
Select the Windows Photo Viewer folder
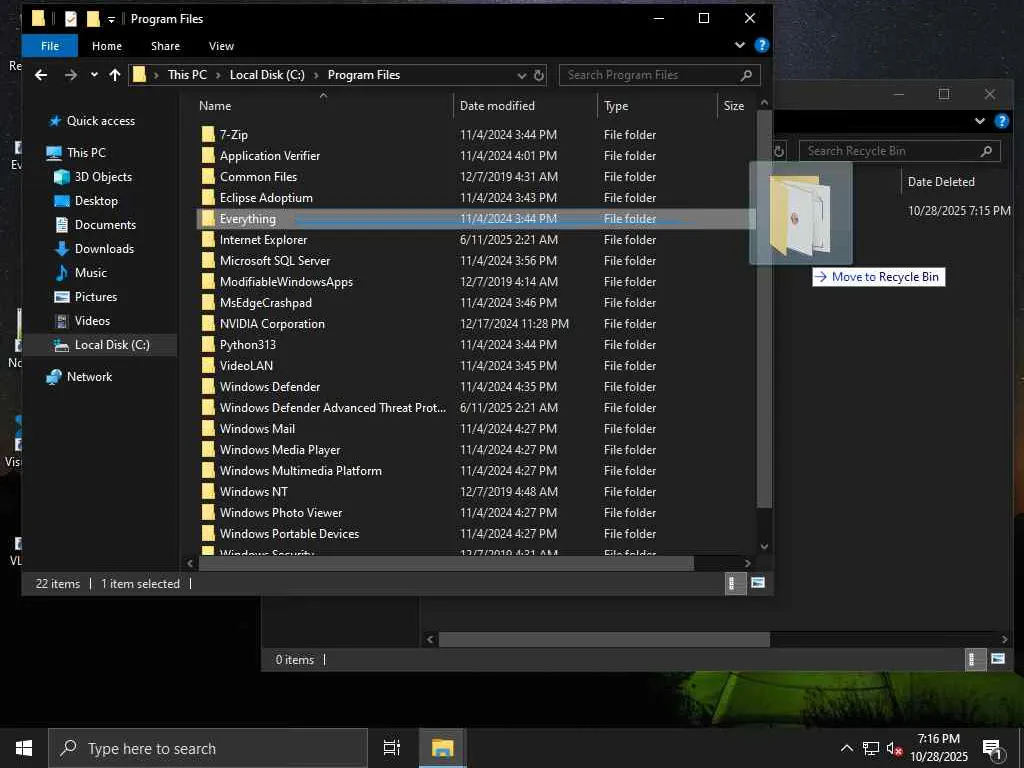[281, 513]
